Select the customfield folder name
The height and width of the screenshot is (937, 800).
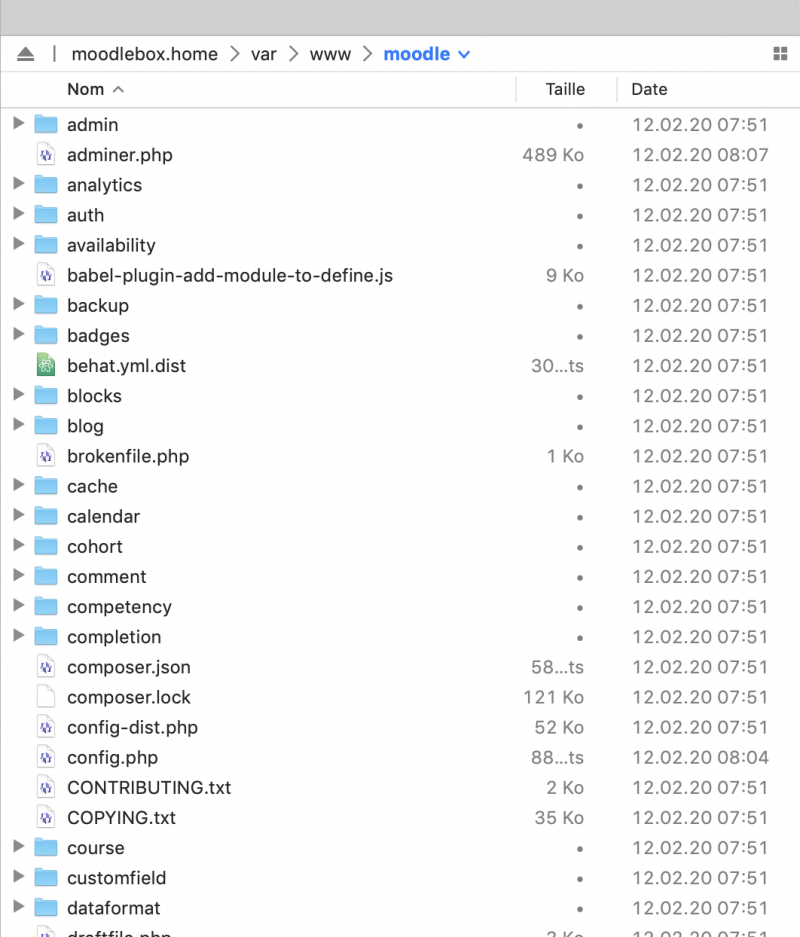pyautogui.click(x=117, y=878)
